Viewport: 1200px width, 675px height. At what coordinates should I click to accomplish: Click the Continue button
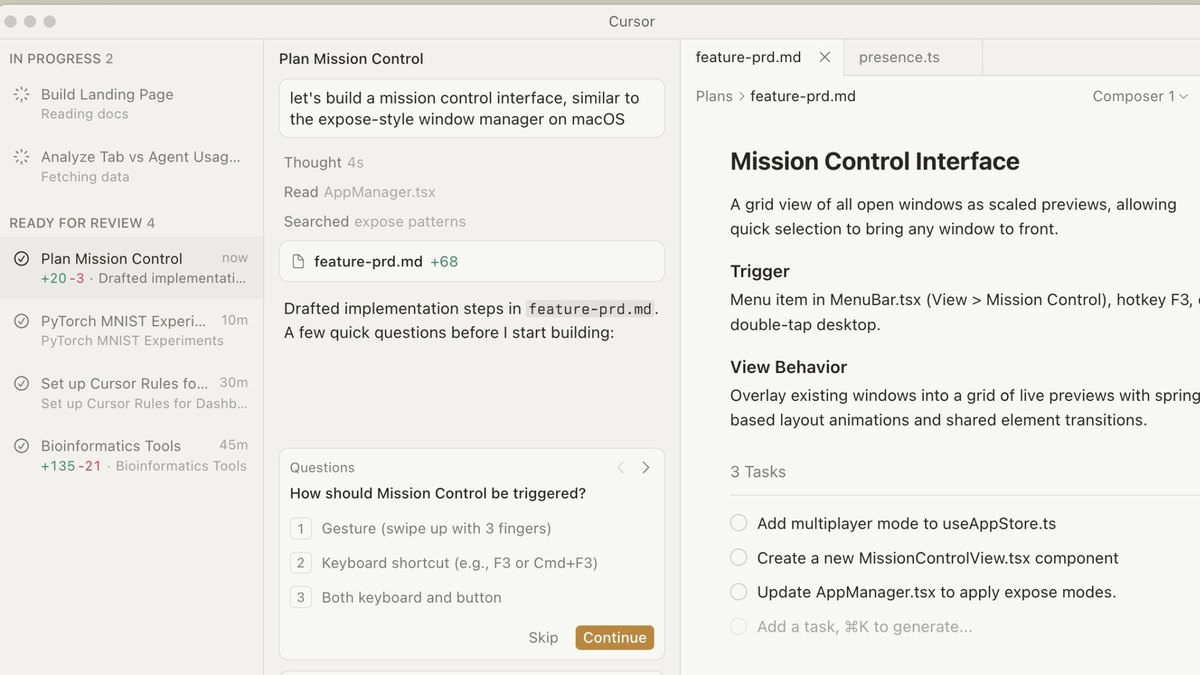[x=615, y=638]
